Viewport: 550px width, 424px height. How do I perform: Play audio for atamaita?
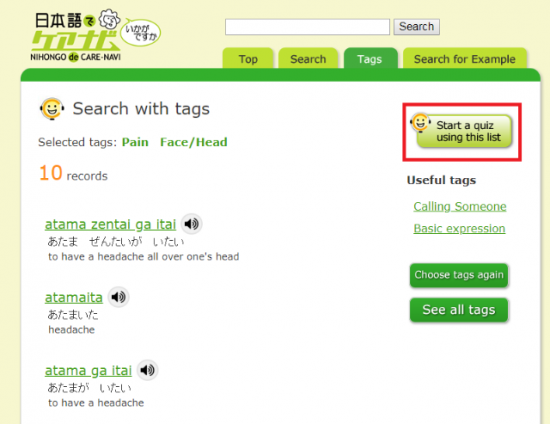tap(119, 297)
